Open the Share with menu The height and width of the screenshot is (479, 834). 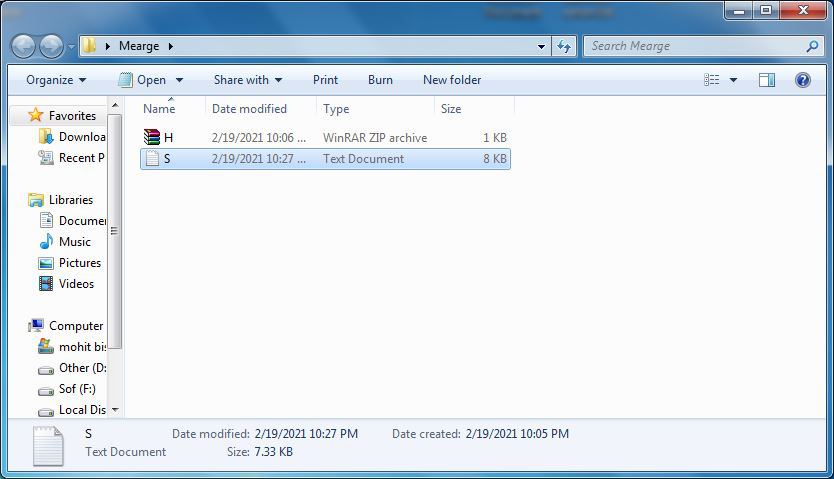[x=248, y=80]
